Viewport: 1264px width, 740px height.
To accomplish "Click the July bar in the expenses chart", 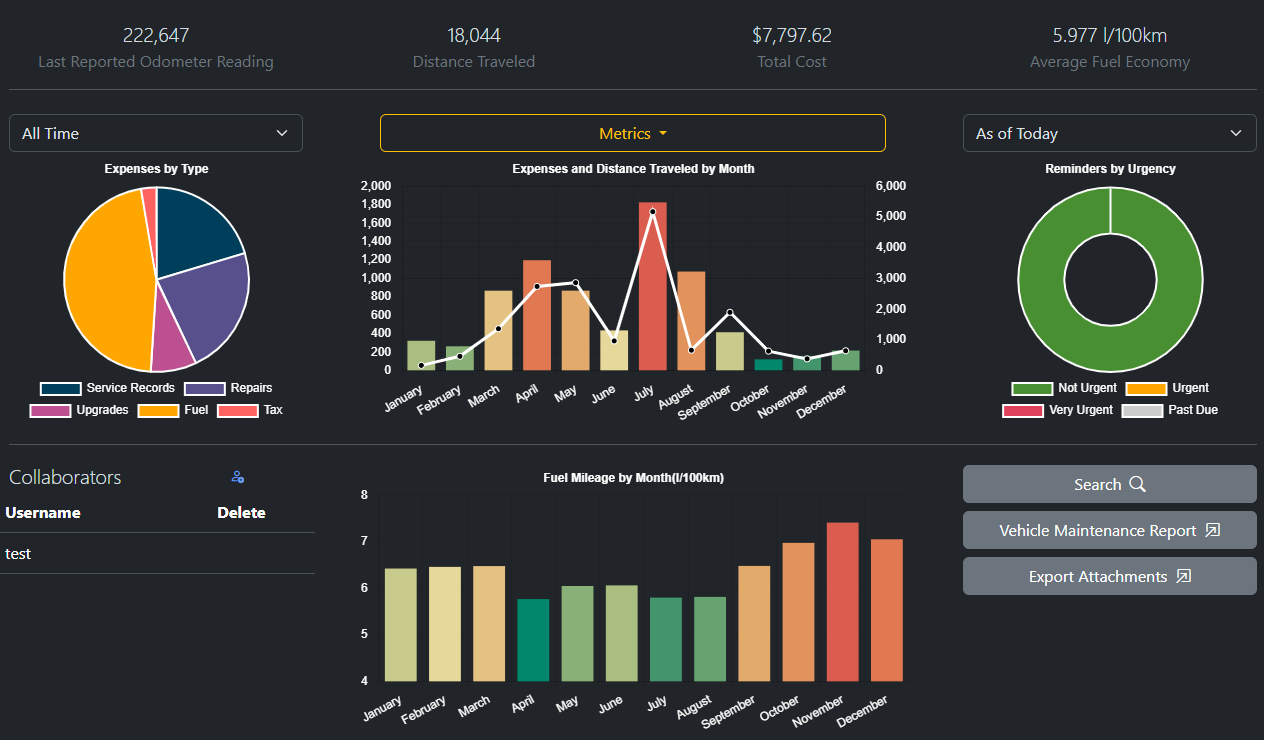I will point(652,290).
